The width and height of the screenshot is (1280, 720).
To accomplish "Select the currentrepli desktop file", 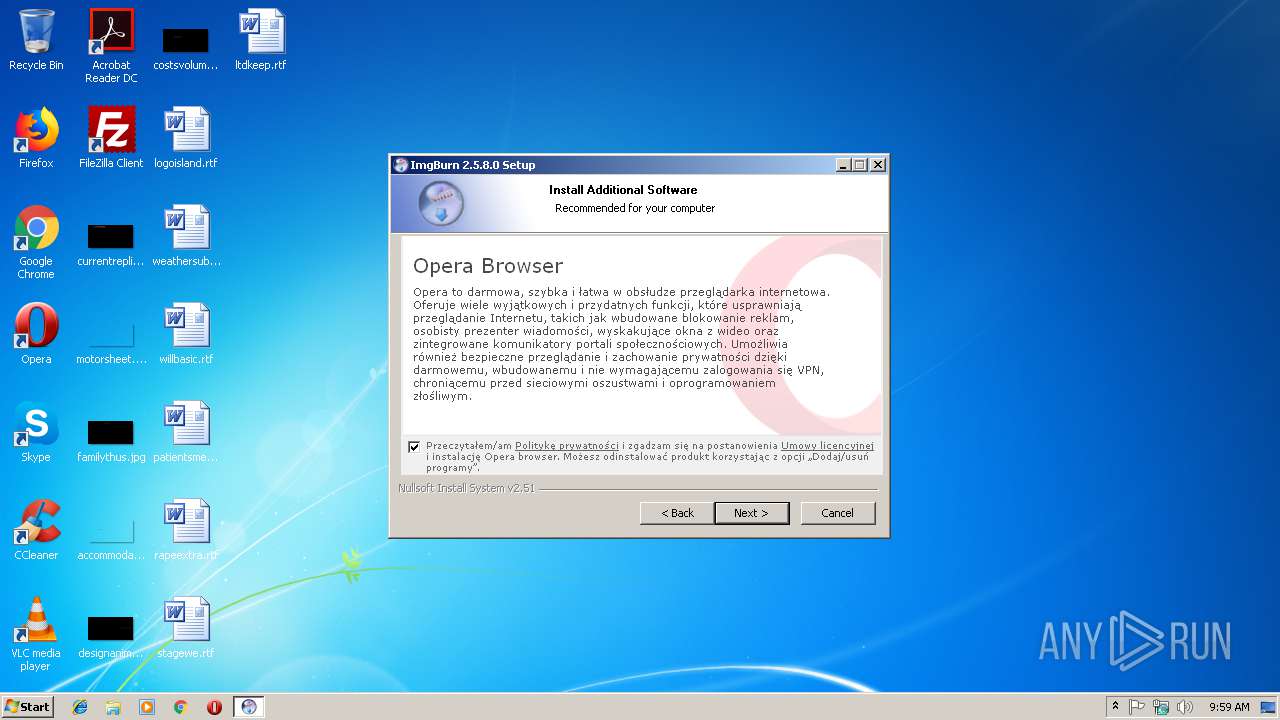I will (x=111, y=242).
